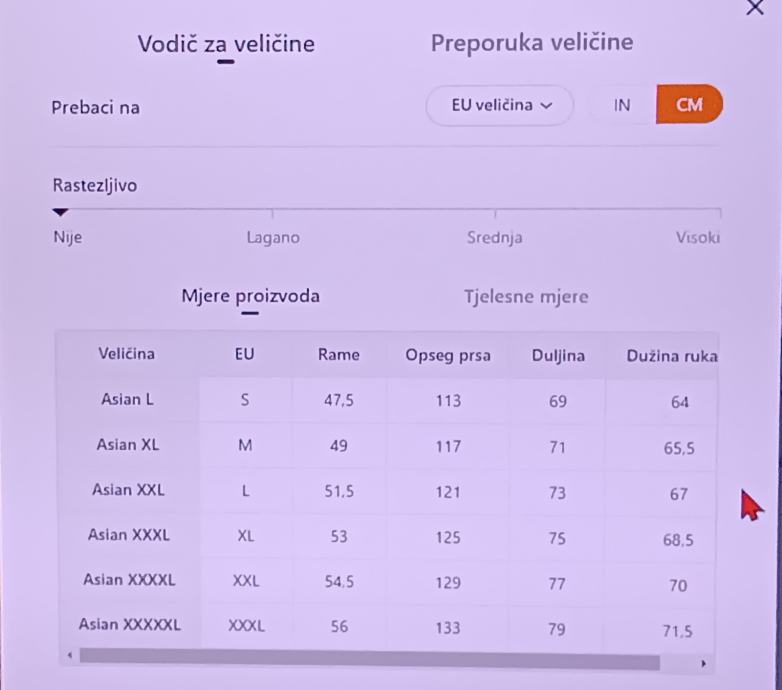Screen dimensions: 782x690
Task: Select the Asian L size row
Action: coord(127,400)
